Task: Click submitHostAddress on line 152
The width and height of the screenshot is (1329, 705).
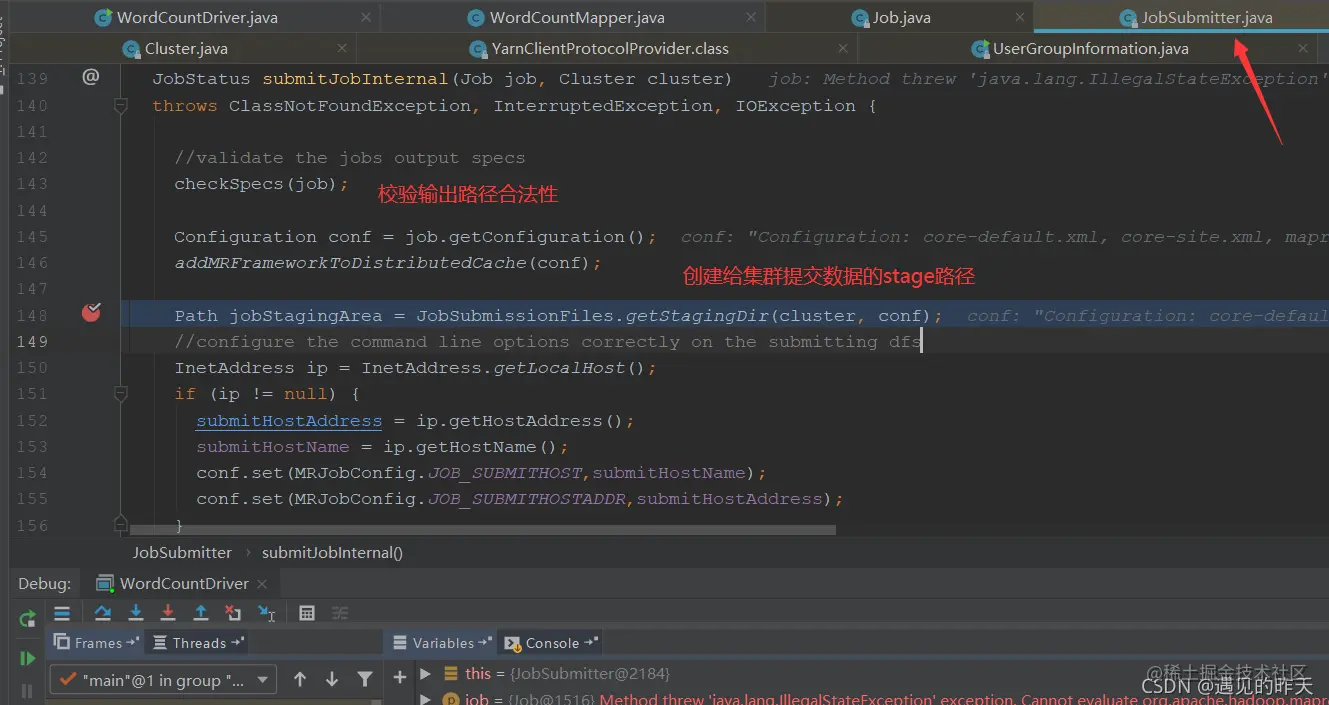Action: pos(289,421)
